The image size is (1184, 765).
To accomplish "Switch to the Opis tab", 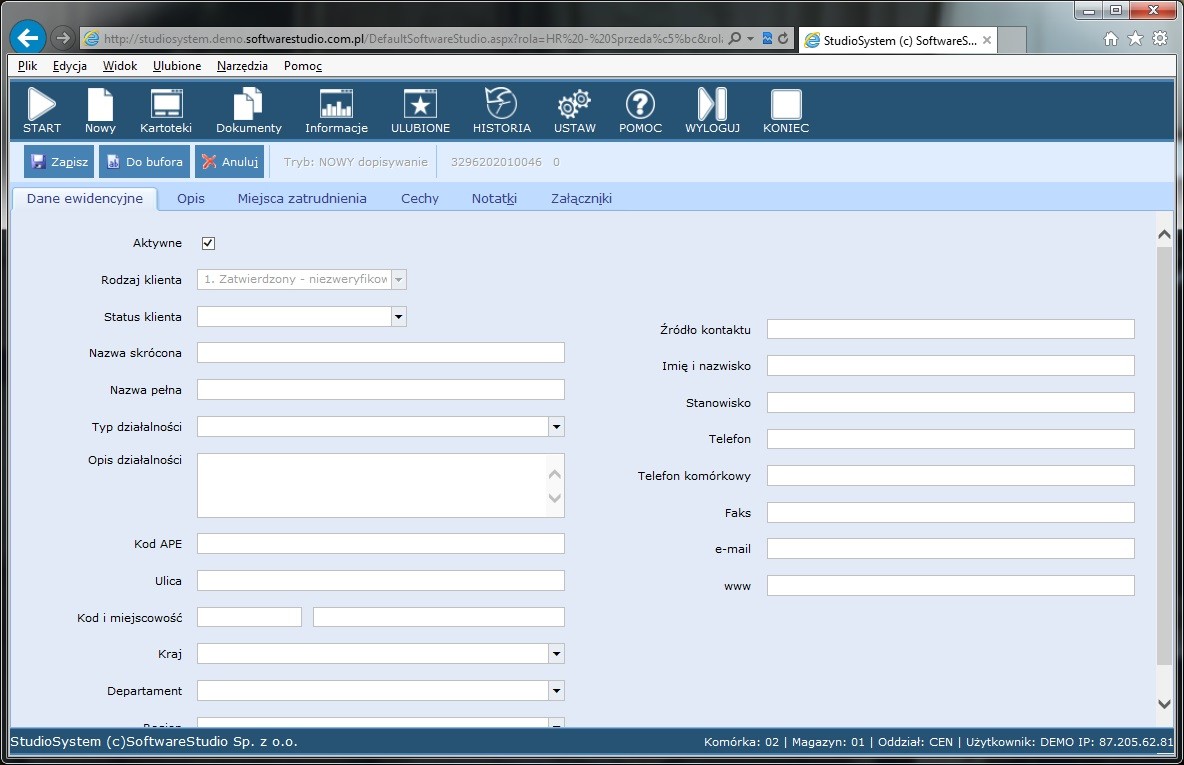I will pos(191,199).
